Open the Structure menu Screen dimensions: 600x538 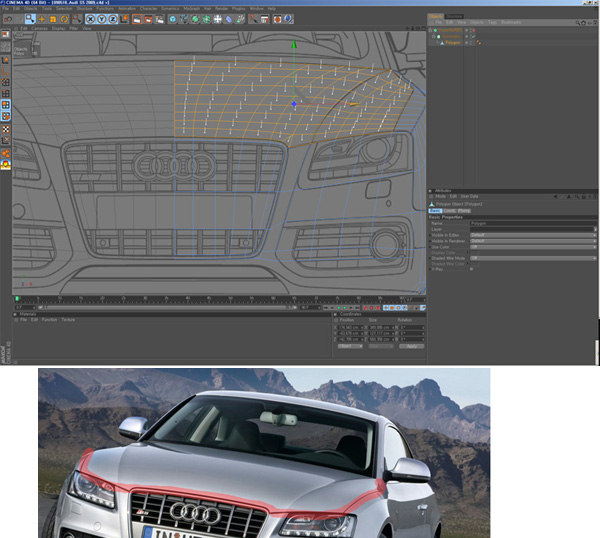(84, 8)
